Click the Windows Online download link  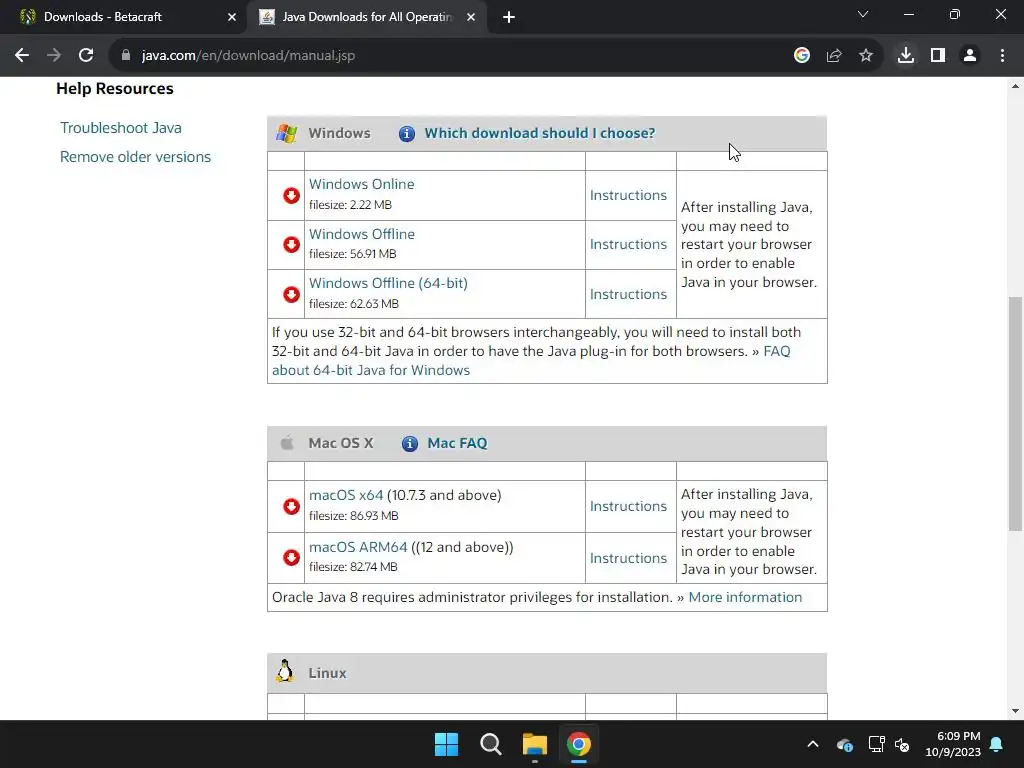tap(361, 184)
